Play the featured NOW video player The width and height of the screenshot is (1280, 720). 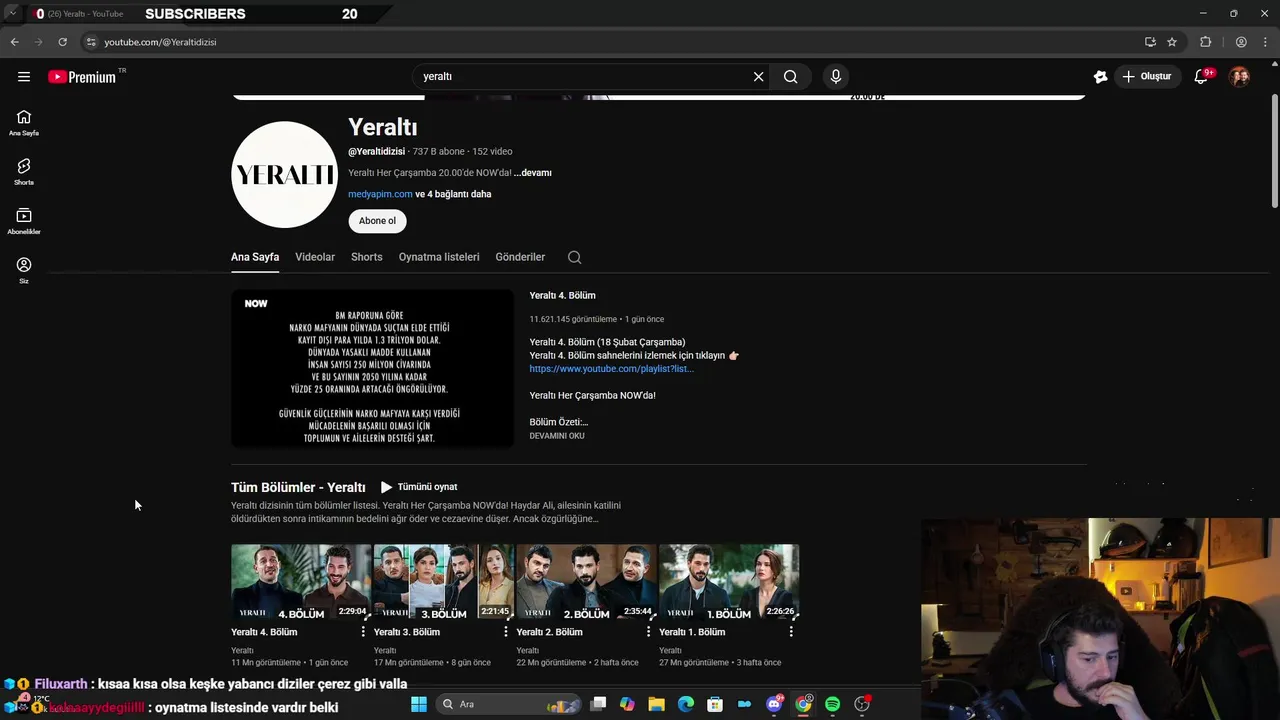click(x=372, y=369)
